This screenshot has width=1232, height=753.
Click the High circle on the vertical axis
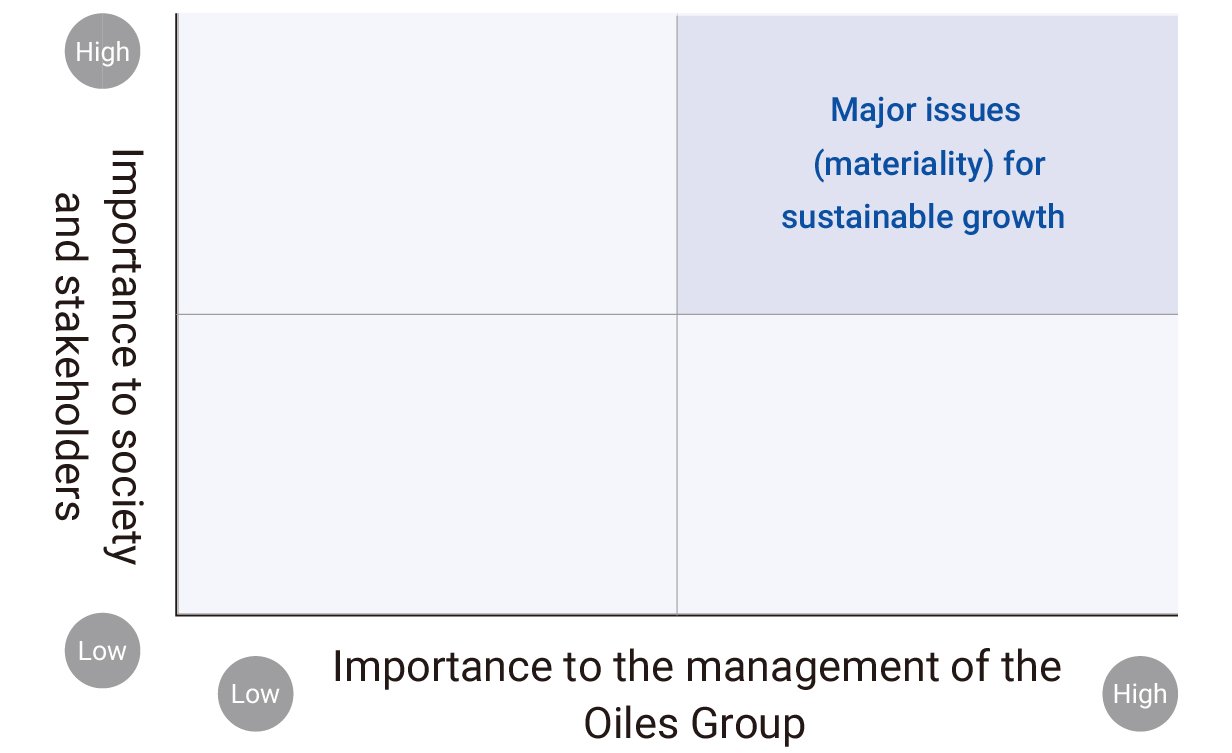point(103,52)
